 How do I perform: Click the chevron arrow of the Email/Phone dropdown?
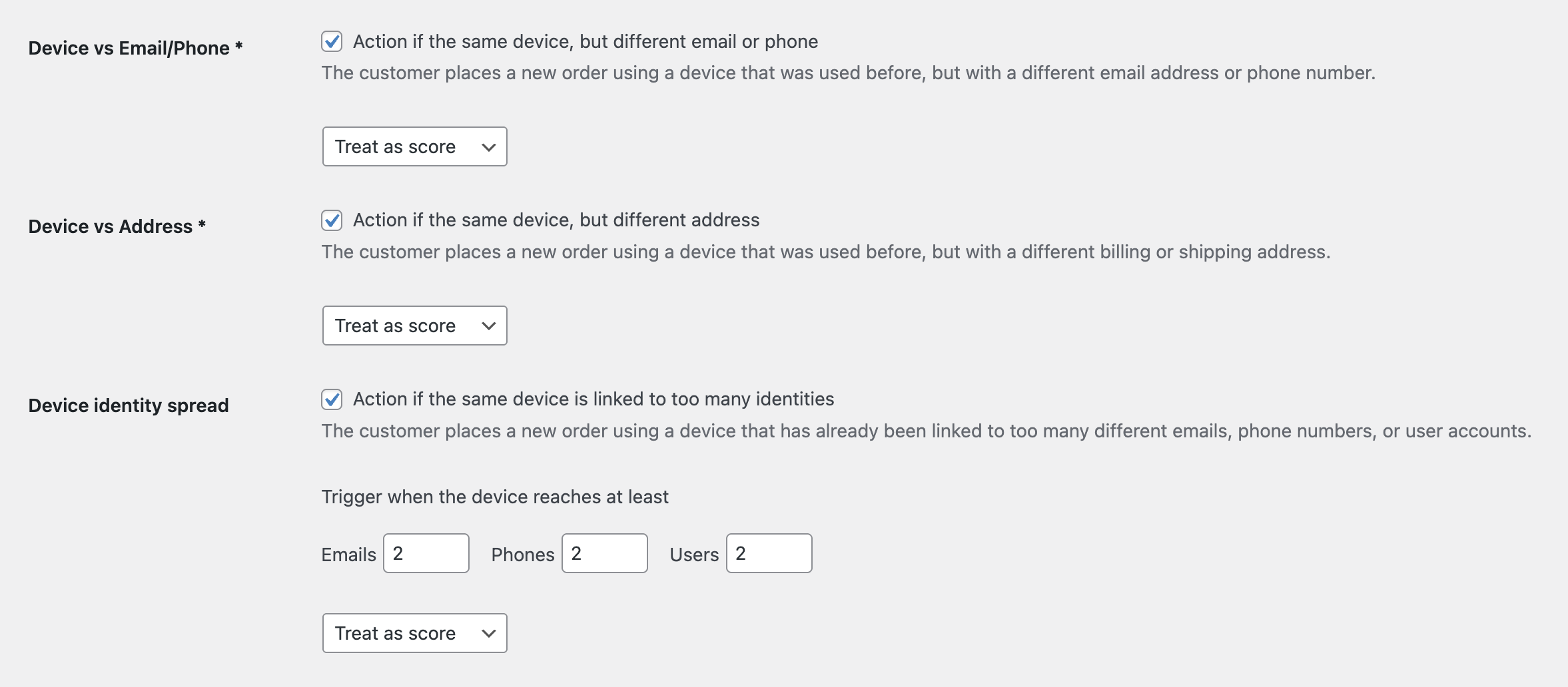pyautogui.click(x=489, y=147)
